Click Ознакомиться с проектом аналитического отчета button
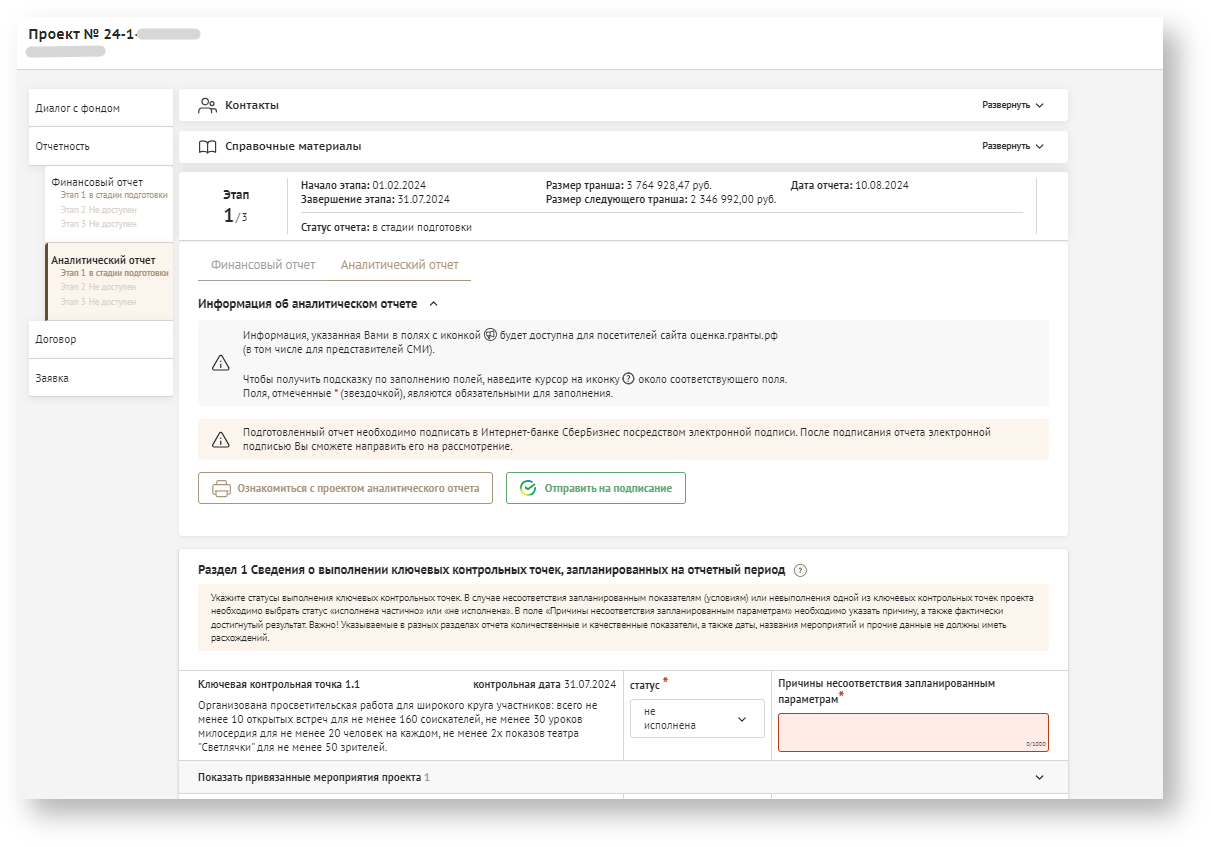The height and width of the screenshot is (847, 1211). click(x=345, y=489)
